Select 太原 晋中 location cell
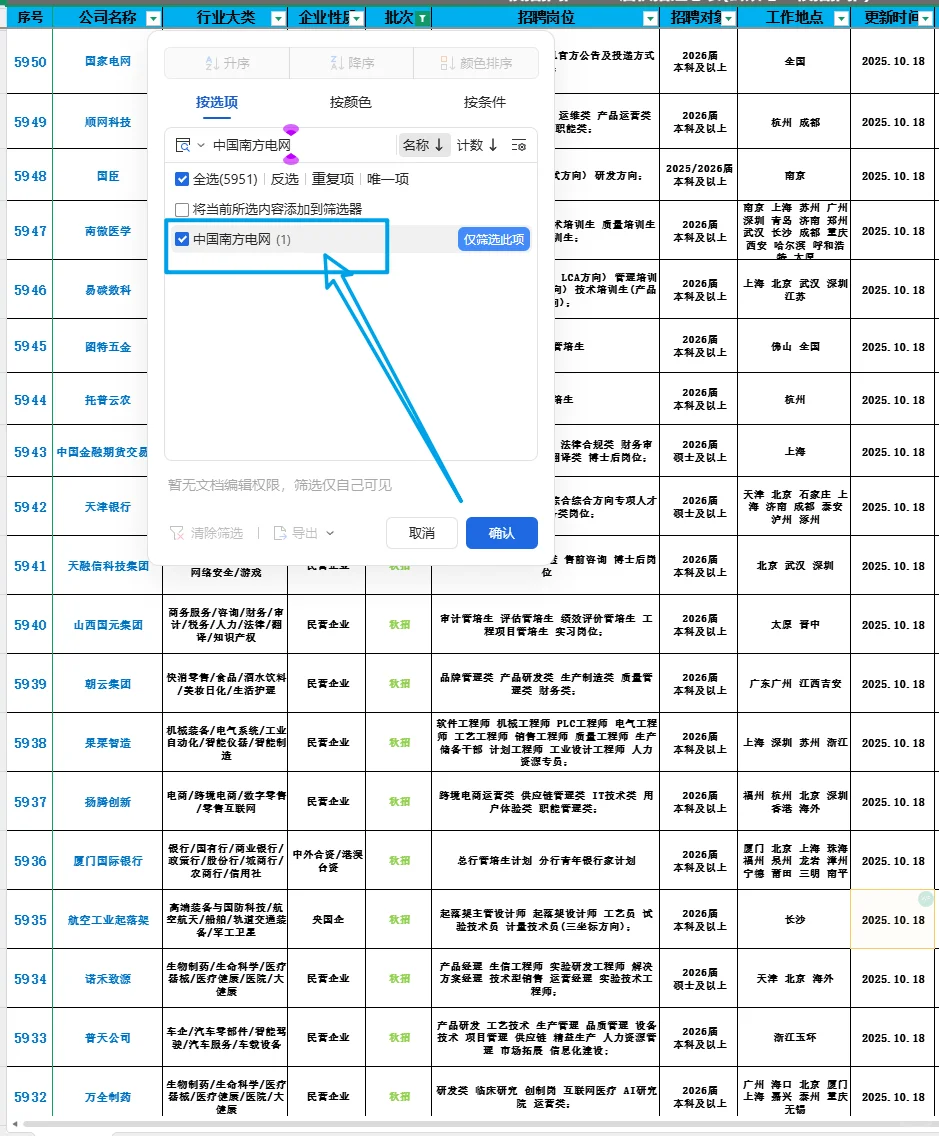939x1136 pixels. click(x=794, y=625)
